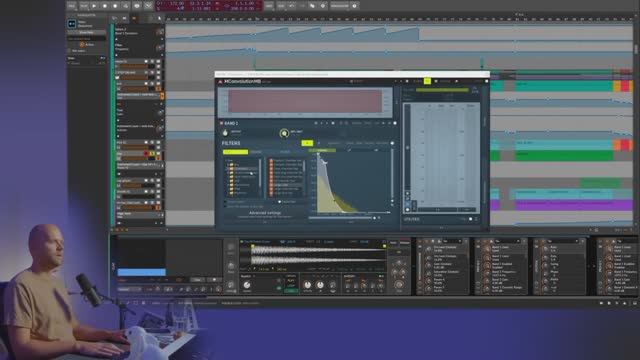The image size is (640, 360).
Task: Arm recording with the transport Record button
Action: click(x=115, y=6)
